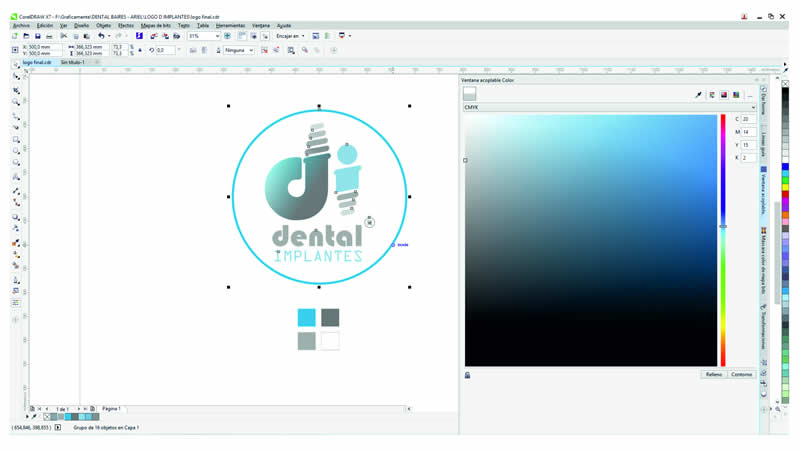Click the Relleno button
Image resolution: width=800 pixels, height=451 pixels.
pyautogui.click(x=714, y=374)
